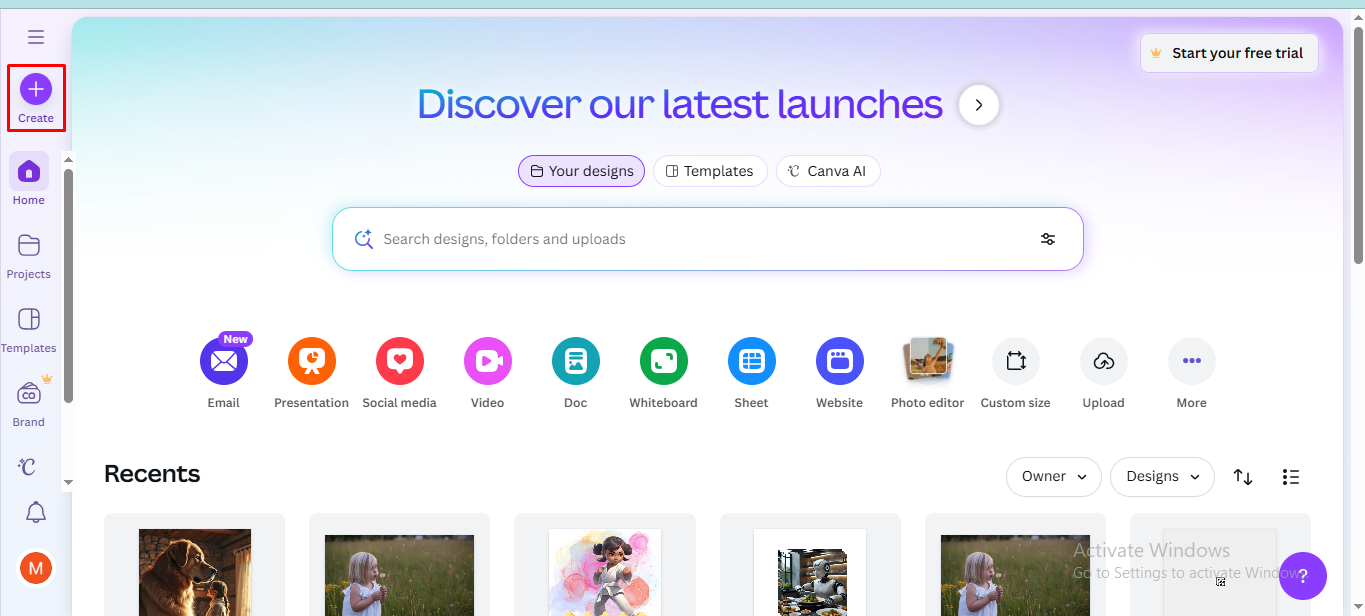Switch to list view for Recents
This screenshot has height=616, width=1365.
pyautogui.click(x=1291, y=477)
